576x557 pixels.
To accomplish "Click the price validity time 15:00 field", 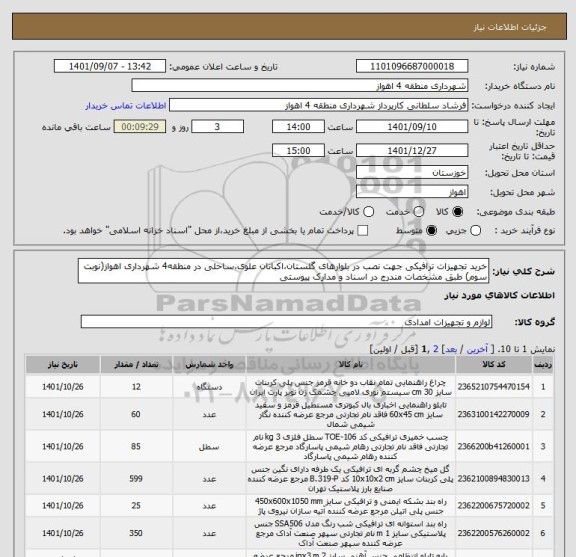I will point(298,151).
